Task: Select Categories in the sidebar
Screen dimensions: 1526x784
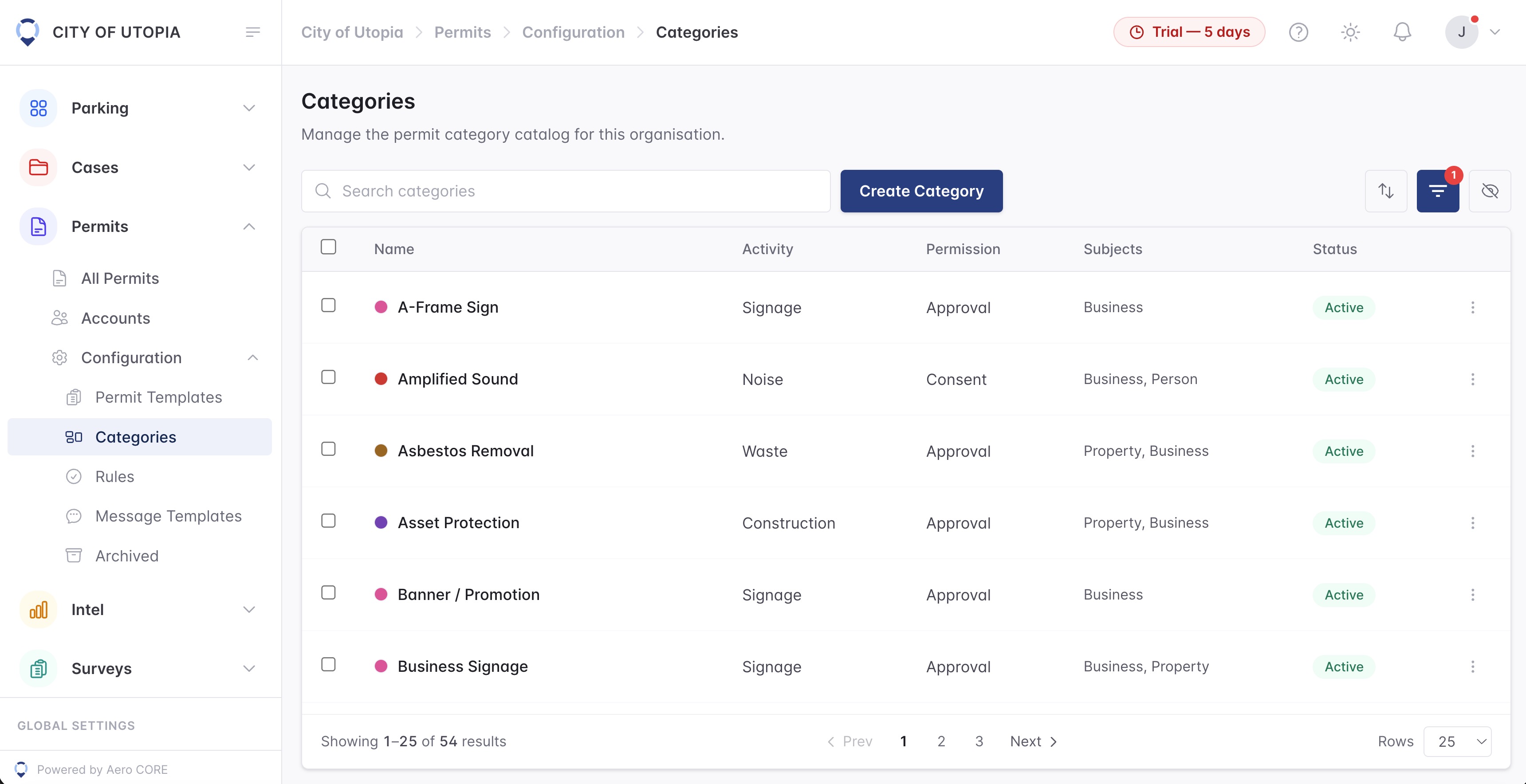Action: 140,437
